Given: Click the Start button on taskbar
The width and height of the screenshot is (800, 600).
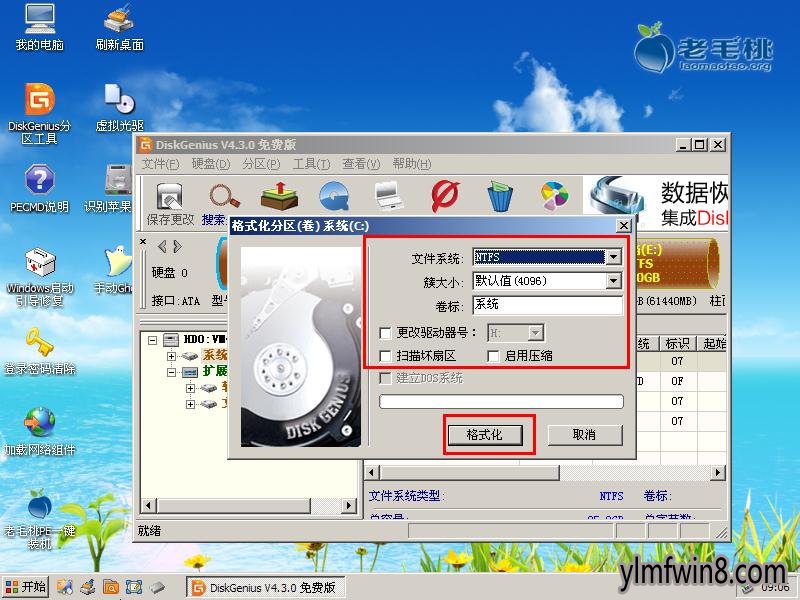Looking at the screenshot, I should click(26, 587).
